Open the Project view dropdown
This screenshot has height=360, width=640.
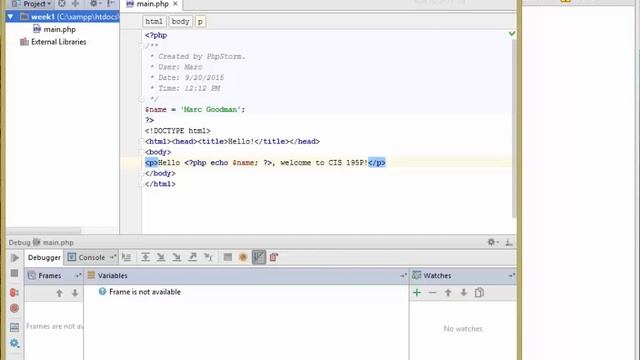pos(32,4)
